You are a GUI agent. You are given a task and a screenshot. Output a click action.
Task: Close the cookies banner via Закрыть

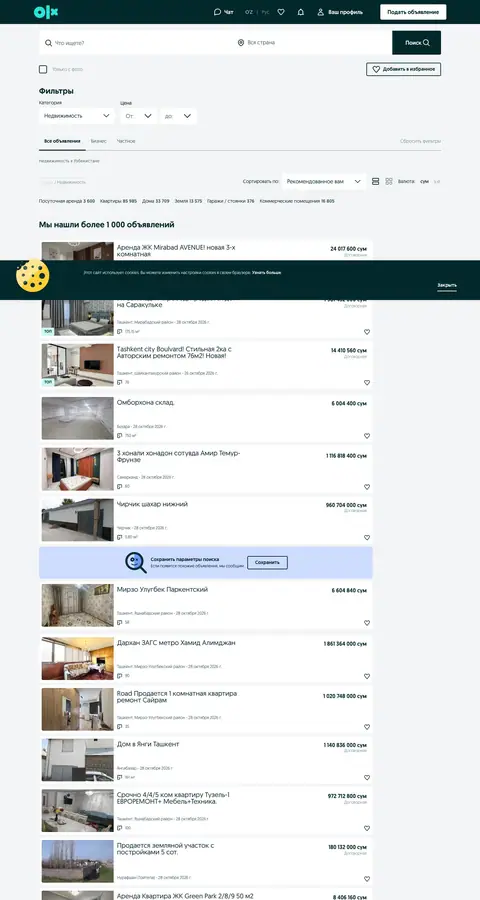[x=447, y=285]
